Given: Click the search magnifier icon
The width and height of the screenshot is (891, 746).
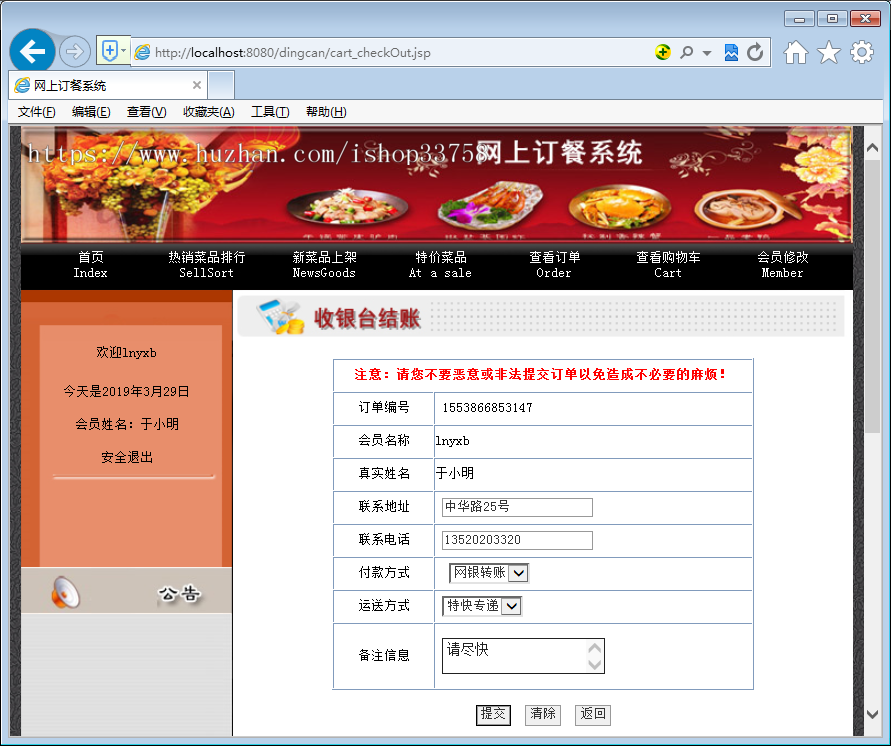Looking at the screenshot, I should coord(687,51).
